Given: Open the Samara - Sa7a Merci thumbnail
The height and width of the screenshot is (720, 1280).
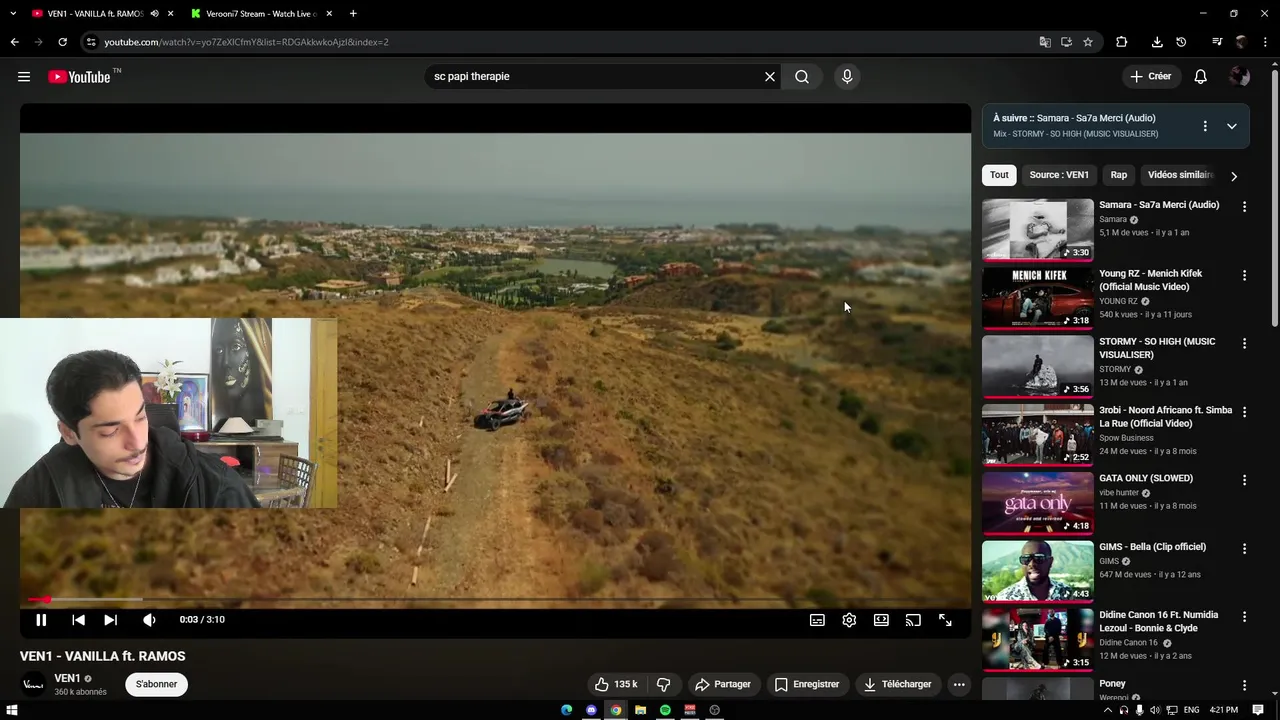Looking at the screenshot, I should [x=1038, y=230].
